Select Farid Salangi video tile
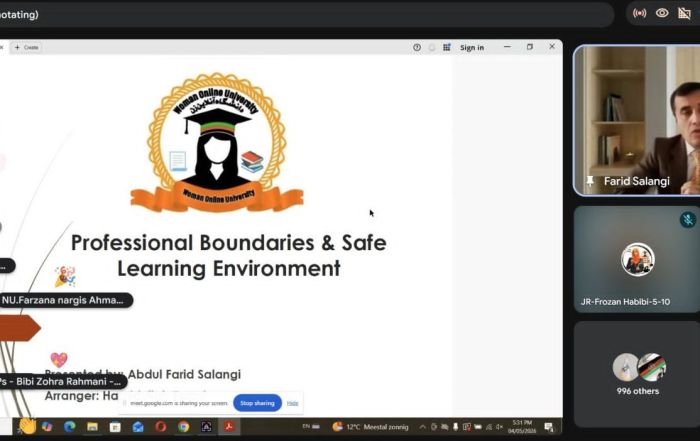The height and width of the screenshot is (441, 700). [x=636, y=120]
